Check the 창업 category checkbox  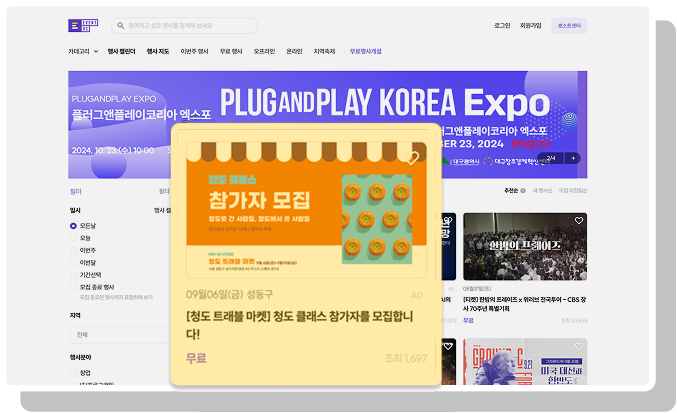point(73,373)
